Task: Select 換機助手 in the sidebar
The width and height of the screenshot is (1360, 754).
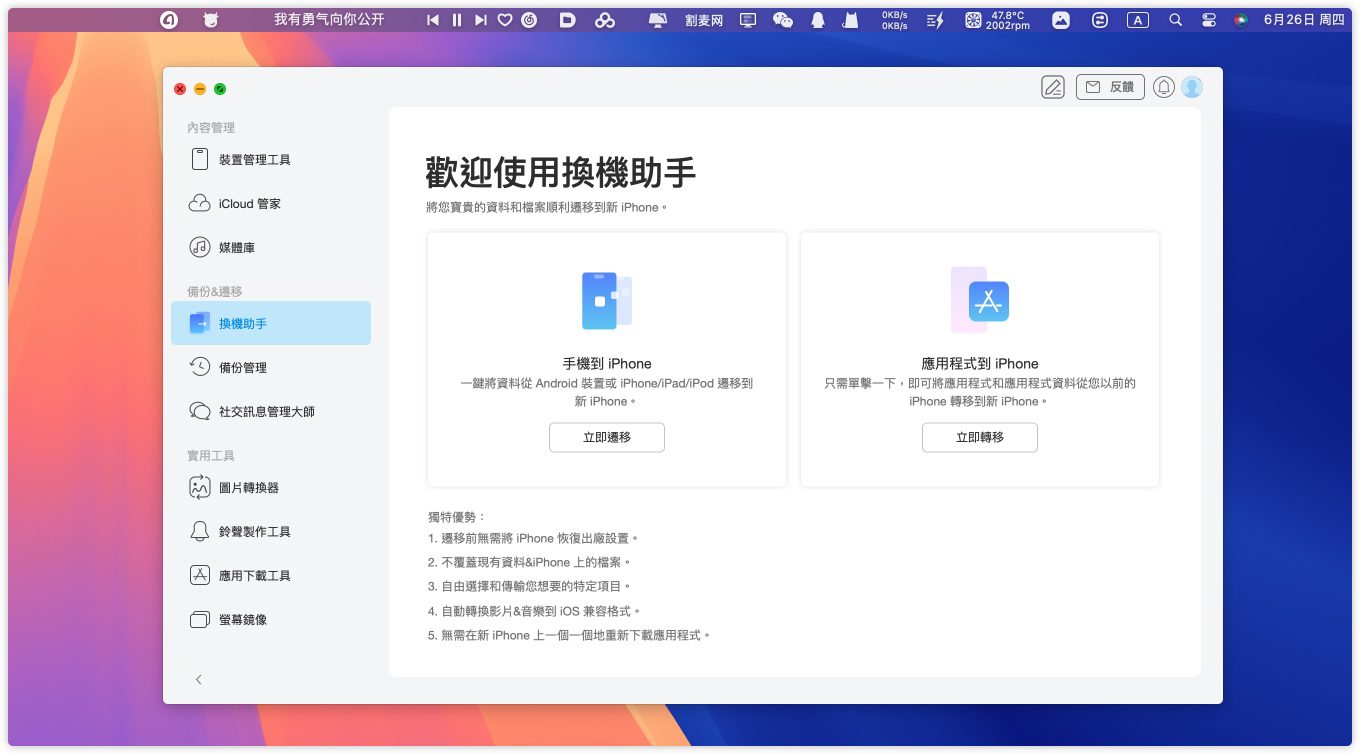Action: [x=242, y=324]
